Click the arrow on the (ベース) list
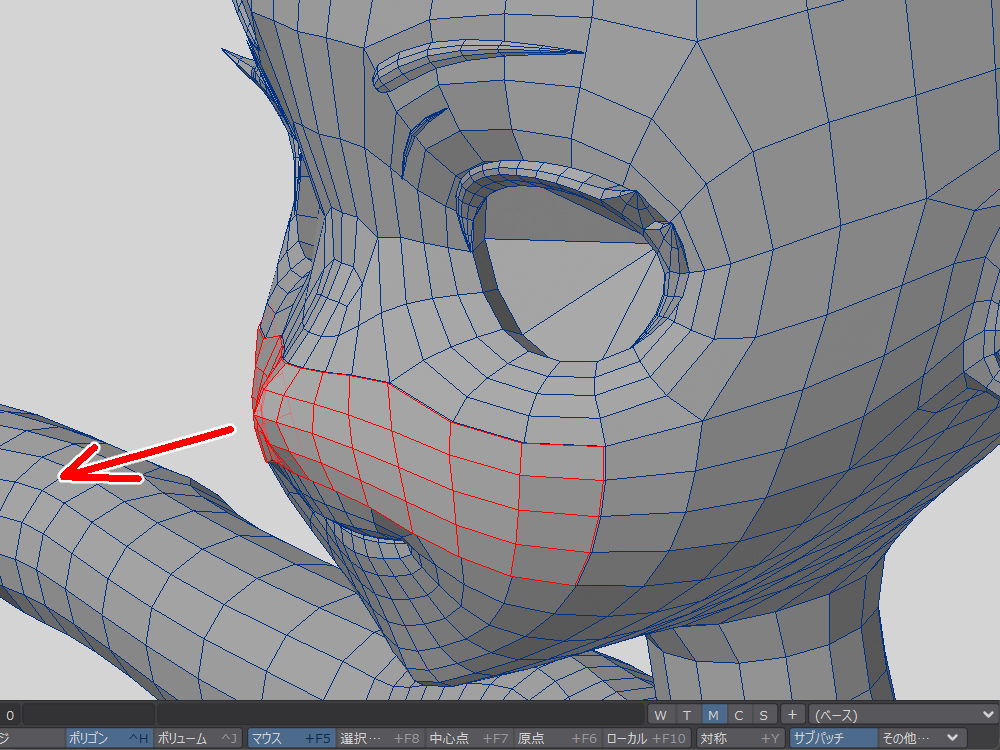This screenshot has height=750, width=1000. tap(988, 714)
